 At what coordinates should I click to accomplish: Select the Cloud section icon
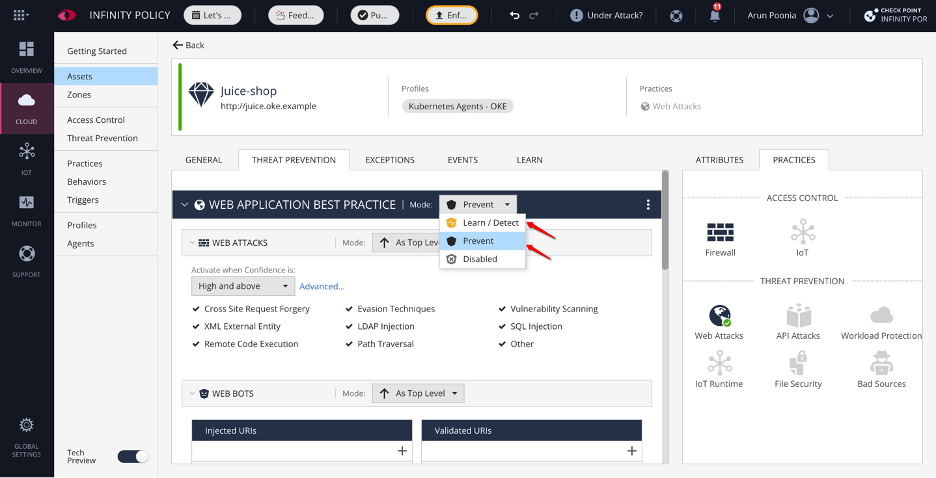click(x=26, y=100)
